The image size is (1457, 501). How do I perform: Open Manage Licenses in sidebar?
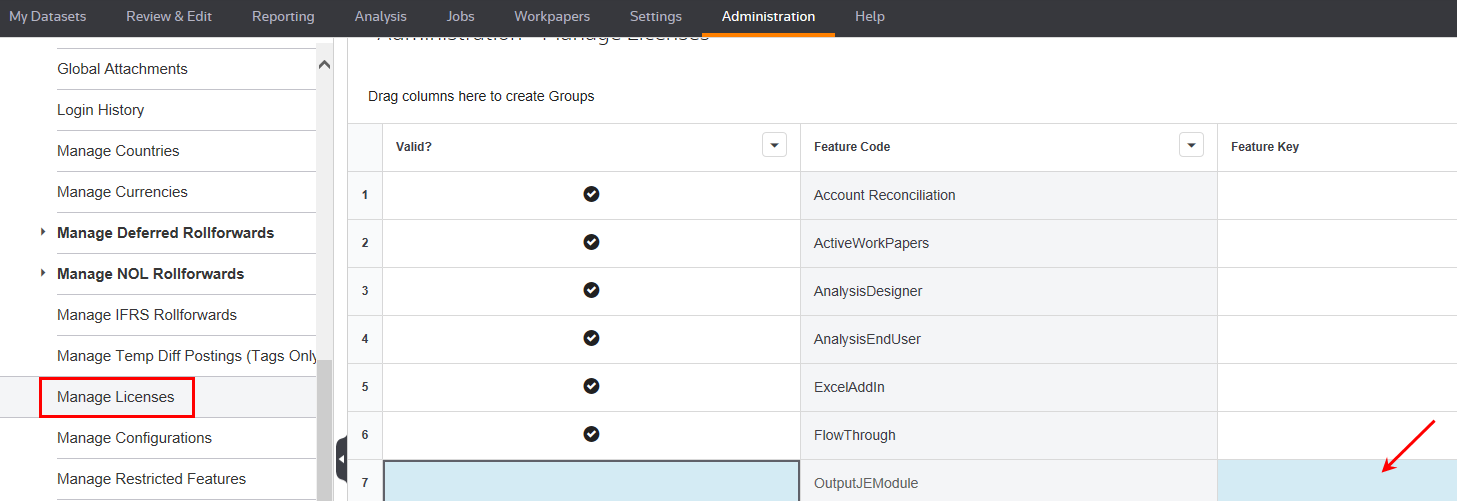(116, 397)
